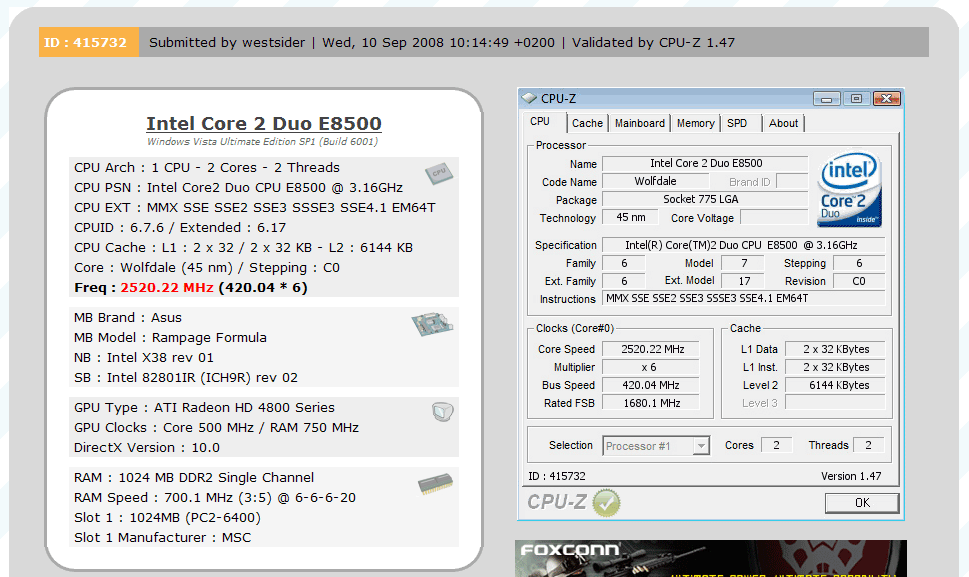Switch to the Memory tab
The height and width of the screenshot is (577, 969).
pyautogui.click(x=695, y=123)
